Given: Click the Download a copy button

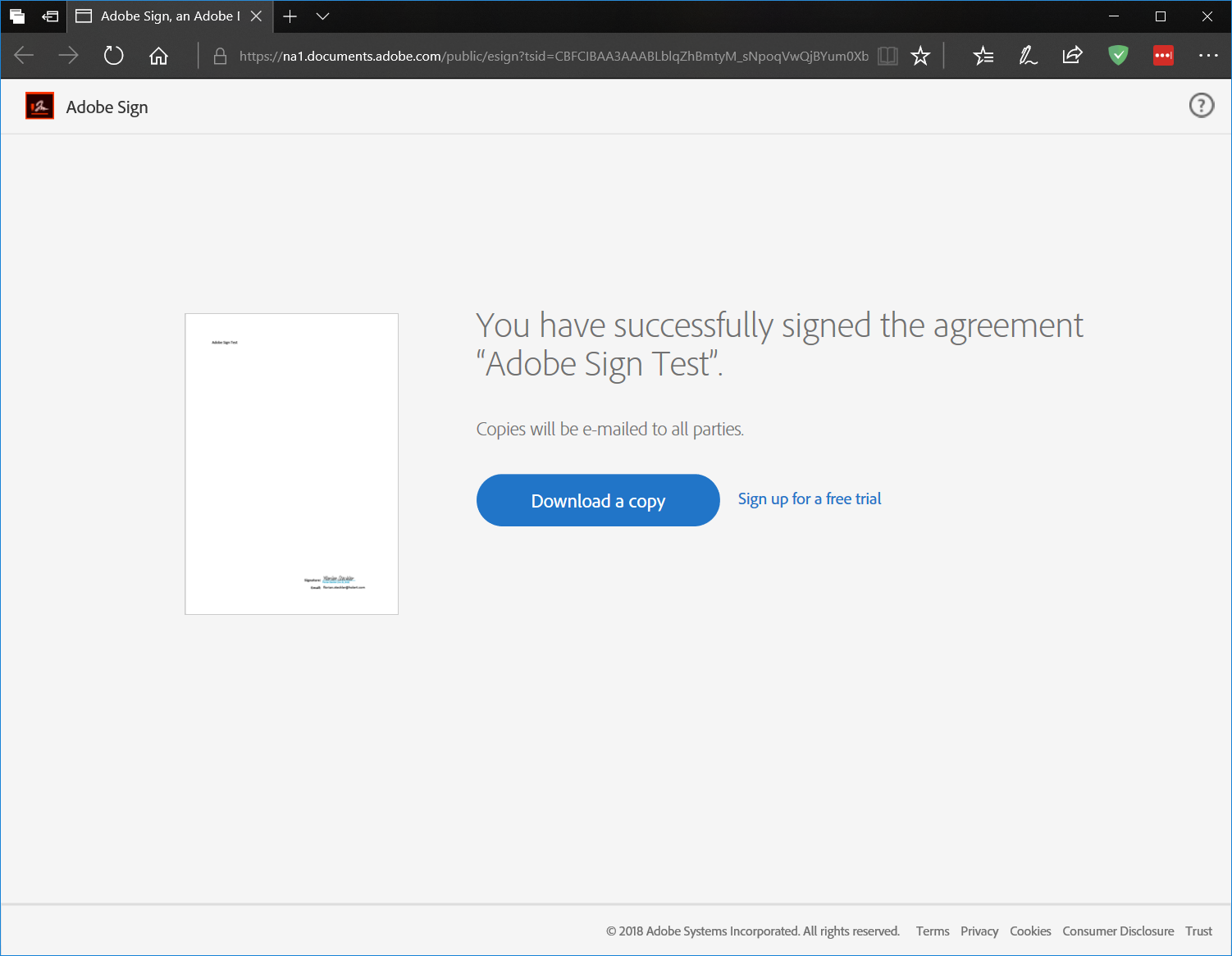Looking at the screenshot, I should pyautogui.click(x=598, y=500).
